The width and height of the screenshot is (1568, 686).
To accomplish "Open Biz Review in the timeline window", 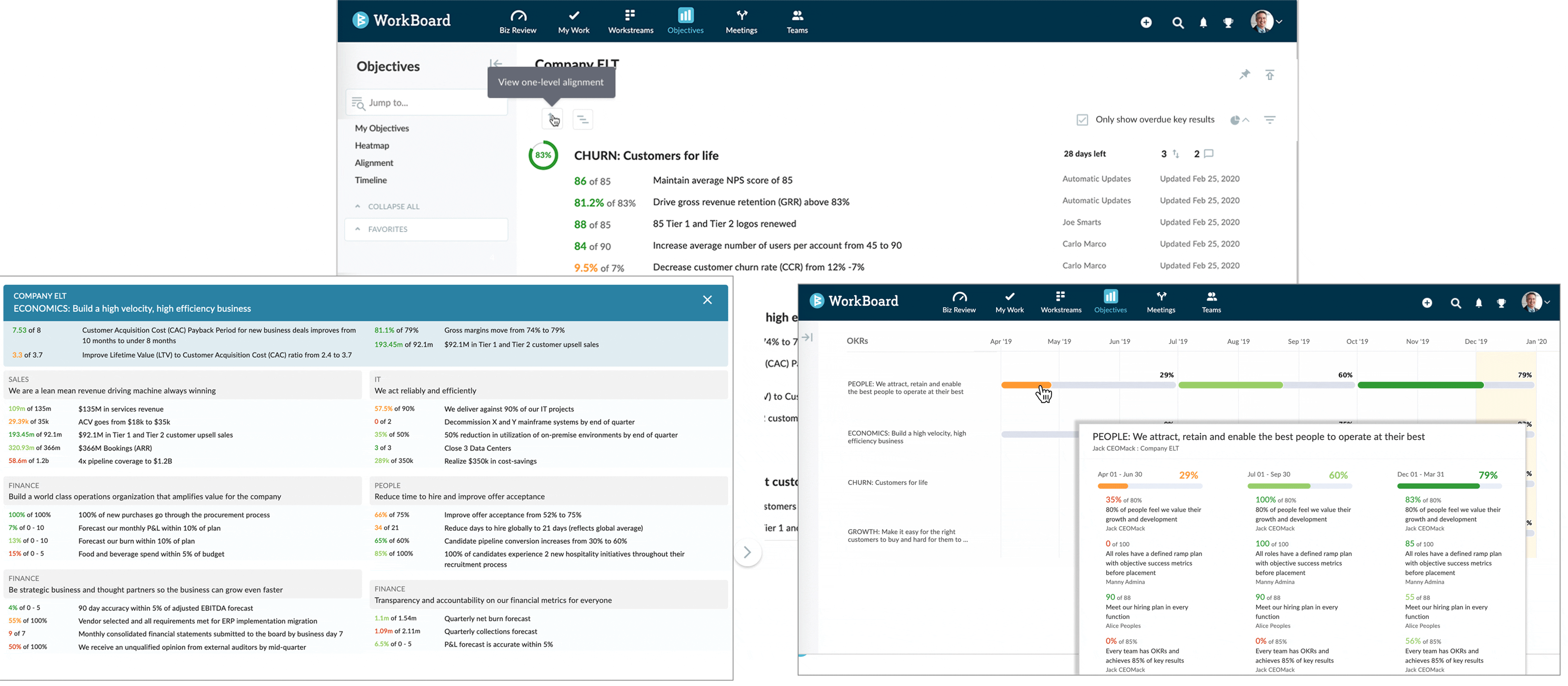I will (x=959, y=302).
